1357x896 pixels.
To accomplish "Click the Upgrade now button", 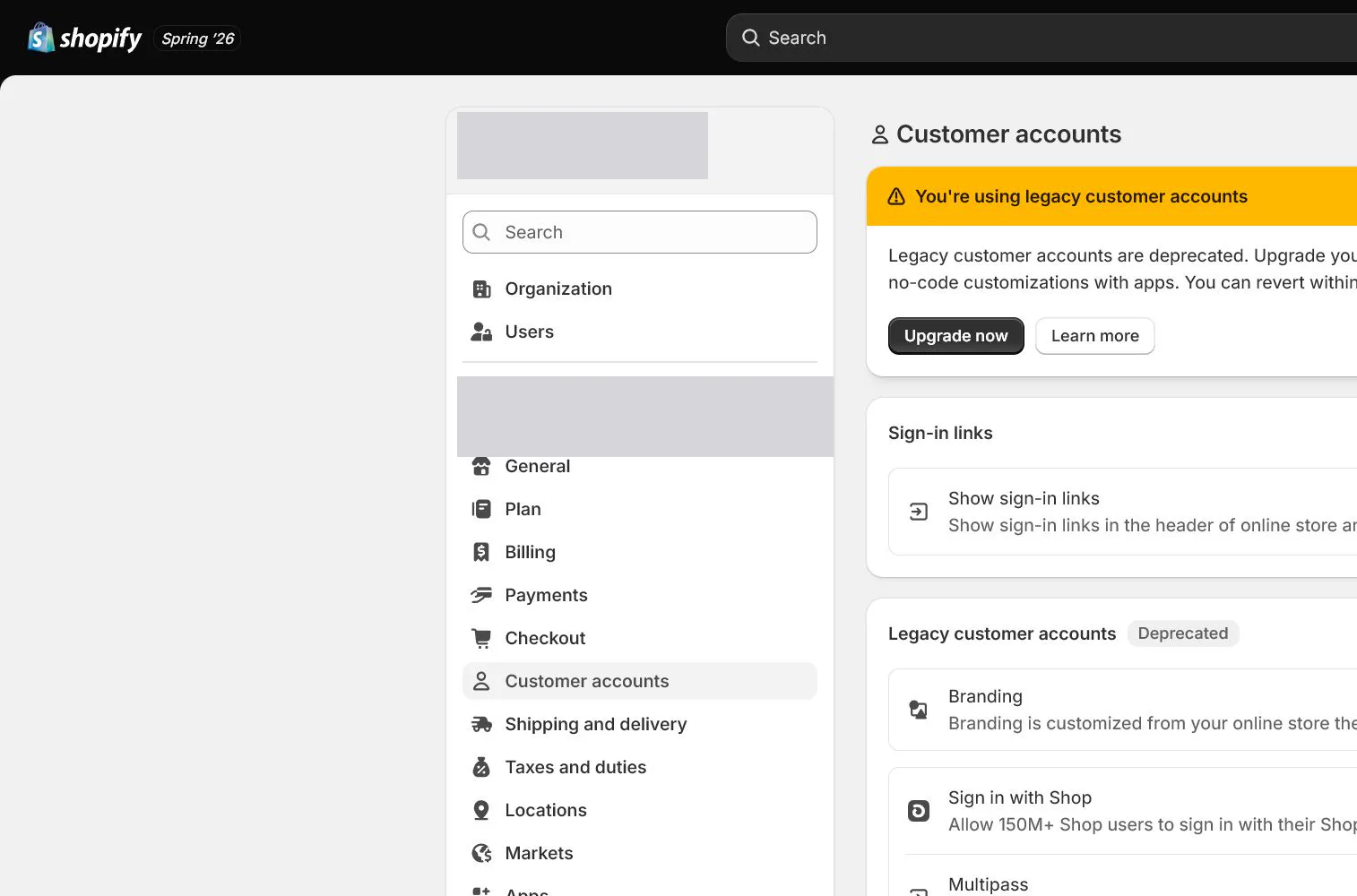I will 956,336.
